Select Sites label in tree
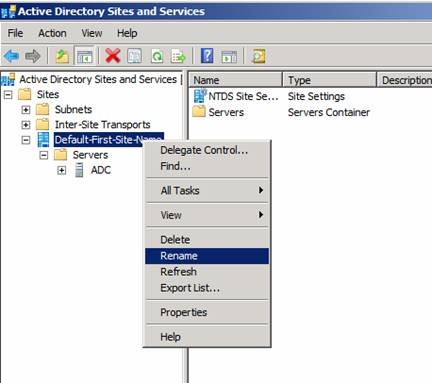The width and height of the screenshot is (432, 383). point(48,94)
